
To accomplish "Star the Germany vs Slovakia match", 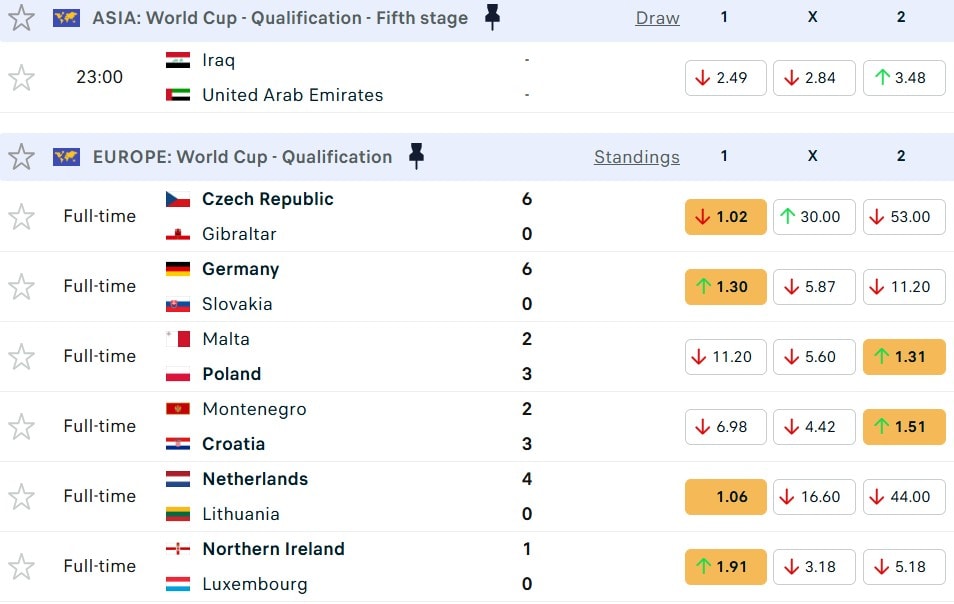I will click(x=21, y=286).
